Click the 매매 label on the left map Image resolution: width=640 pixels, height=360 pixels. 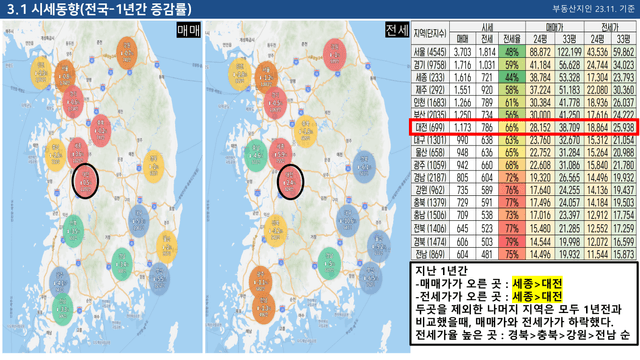[189, 30]
